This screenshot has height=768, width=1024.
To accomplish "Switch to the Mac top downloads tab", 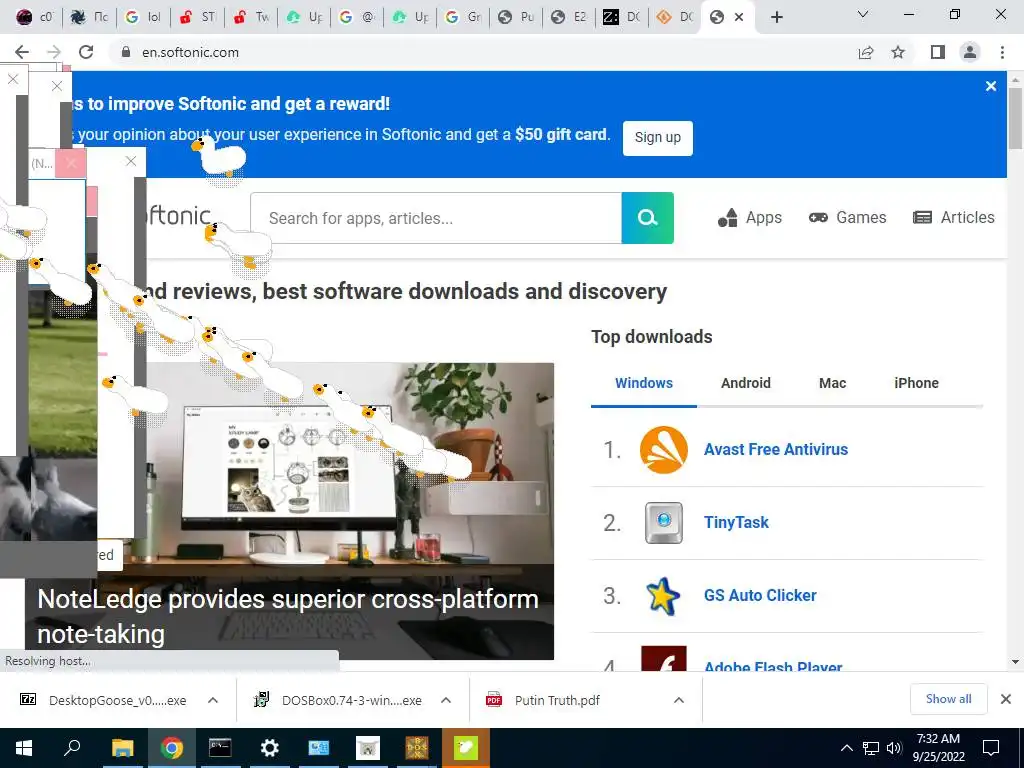I will tap(832, 383).
